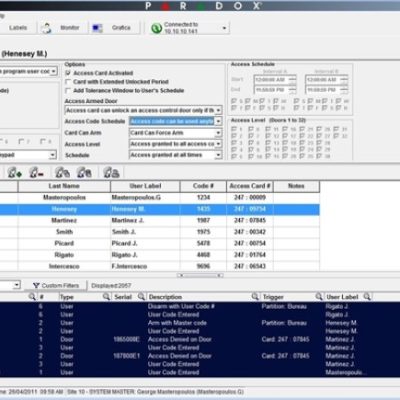Click the Custom Filters button
Image resolution: width=400 pixels, height=400 pixels.
56,285
